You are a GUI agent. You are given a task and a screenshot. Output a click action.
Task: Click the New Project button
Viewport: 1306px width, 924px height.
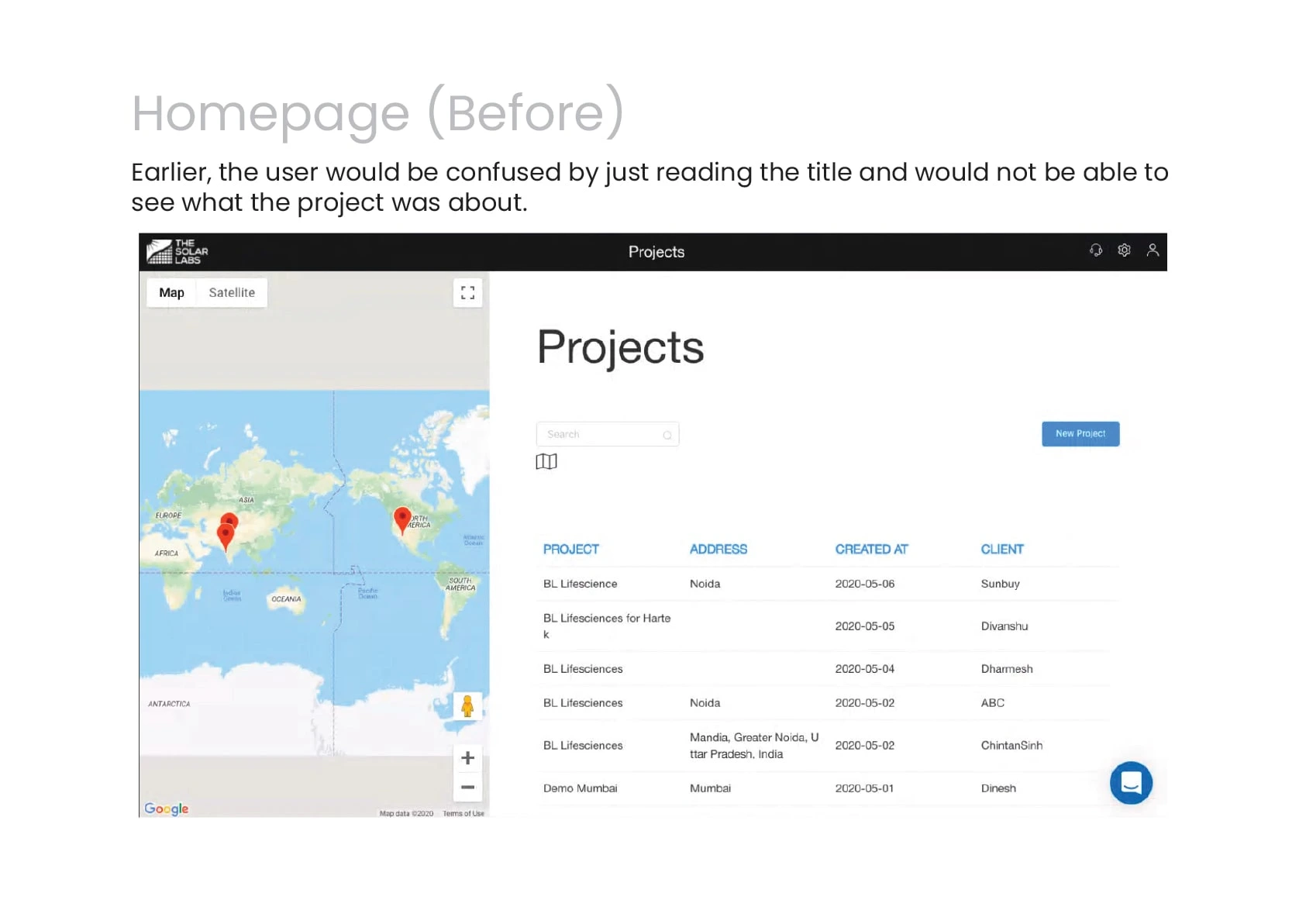[1080, 433]
